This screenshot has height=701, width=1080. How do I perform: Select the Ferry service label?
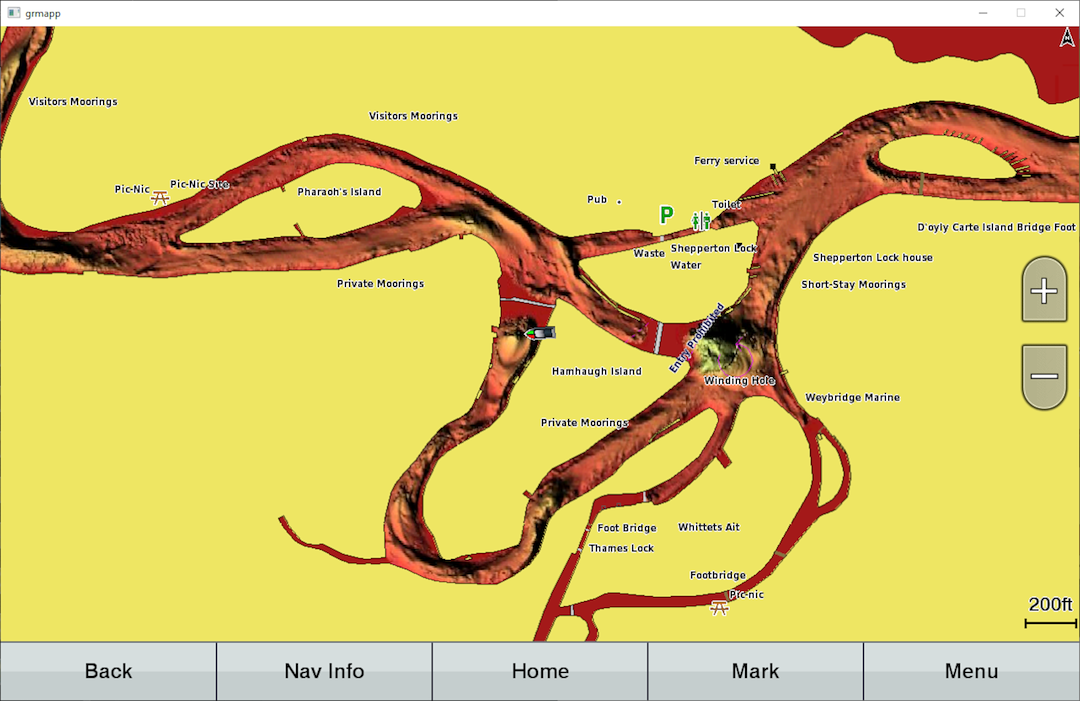726,161
